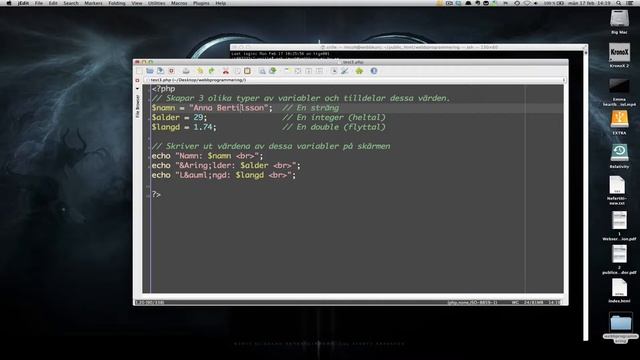
Task: Open the Folding menu
Action: [117, 3]
